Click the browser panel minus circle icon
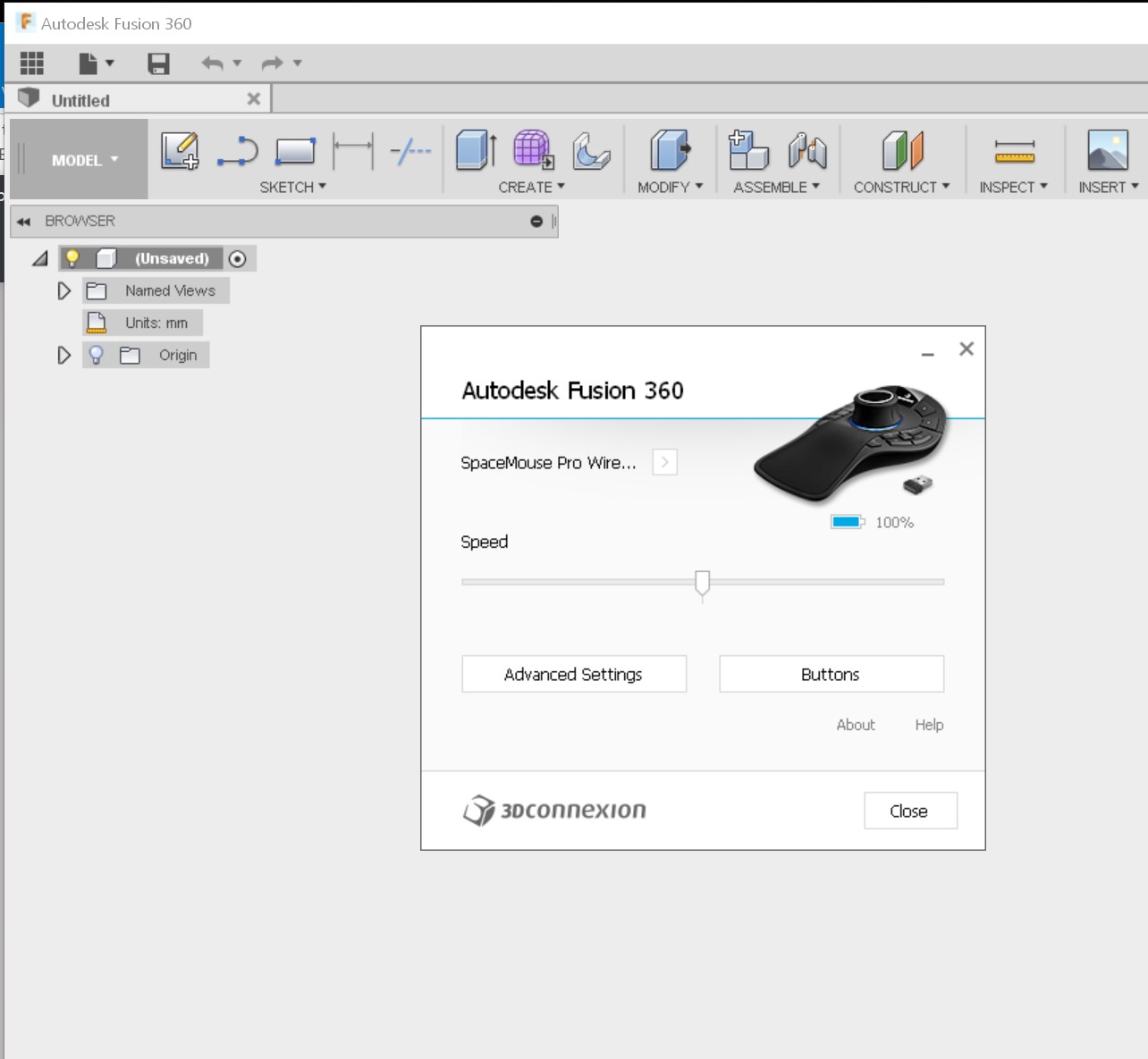This screenshot has width=1148, height=1059. [x=536, y=221]
